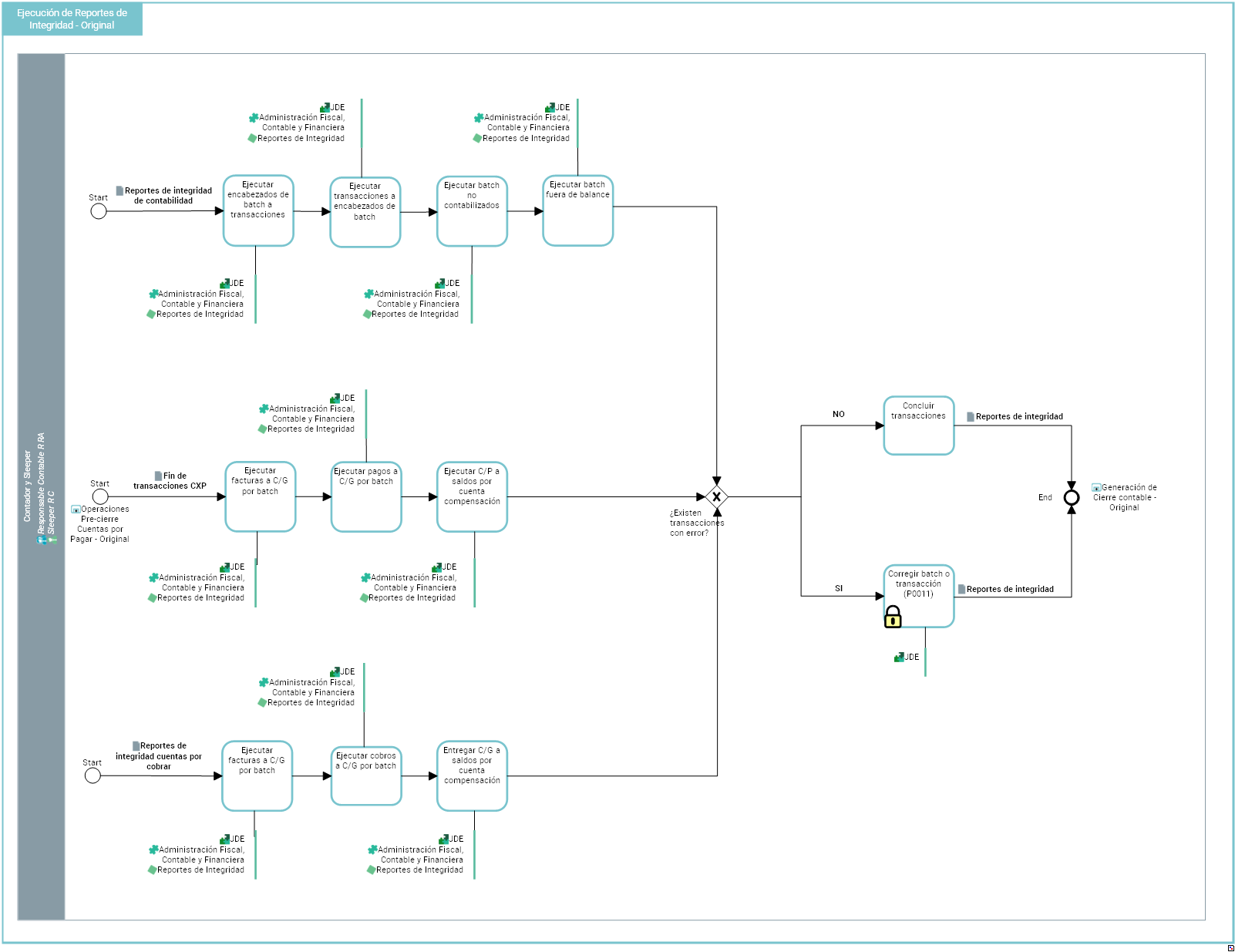The image size is (1235, 952).
Task: Click the JDE icon above 'Ejecutar cobros a C/G por batch'
Action: pos(335,672)
